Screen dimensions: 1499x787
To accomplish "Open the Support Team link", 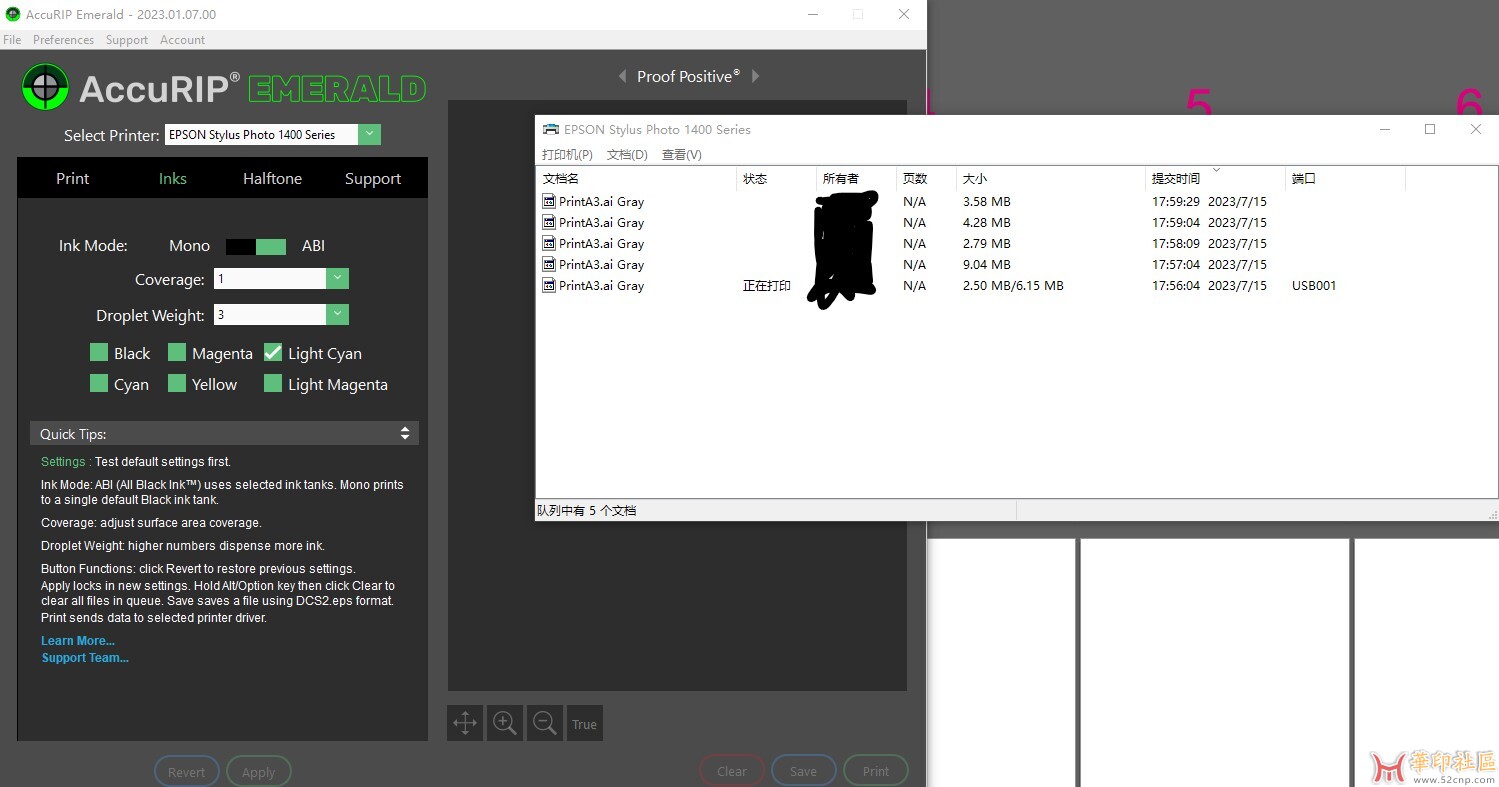I will tap(85, 658).
